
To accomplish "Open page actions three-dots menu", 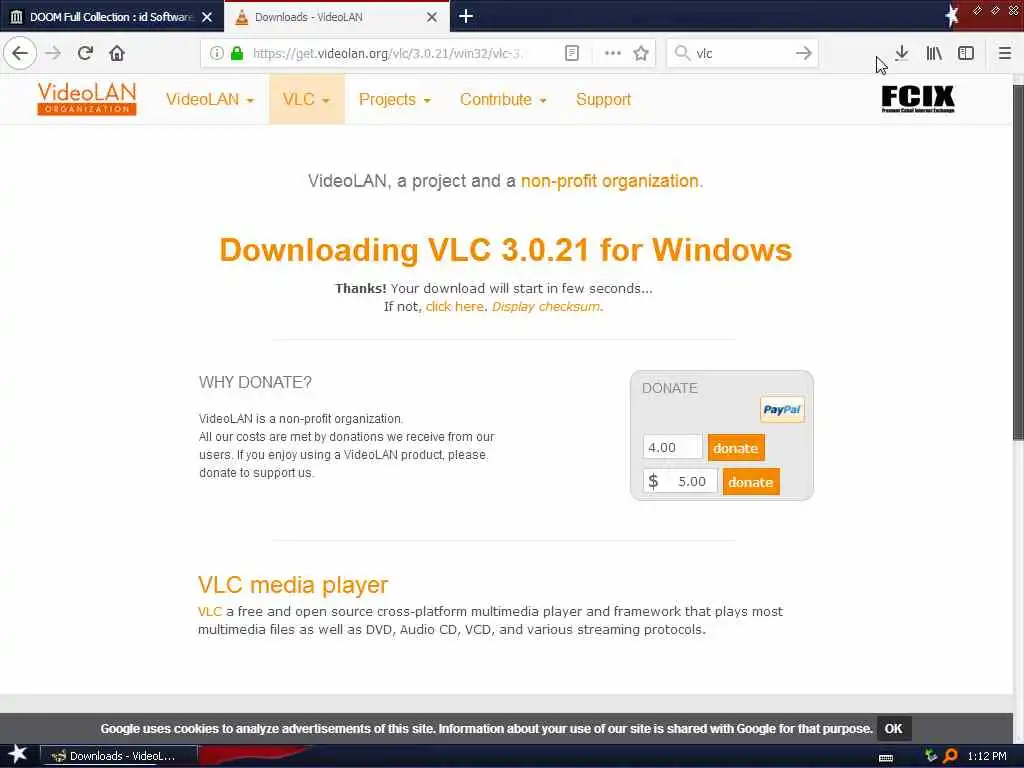I will pos(613,53).
